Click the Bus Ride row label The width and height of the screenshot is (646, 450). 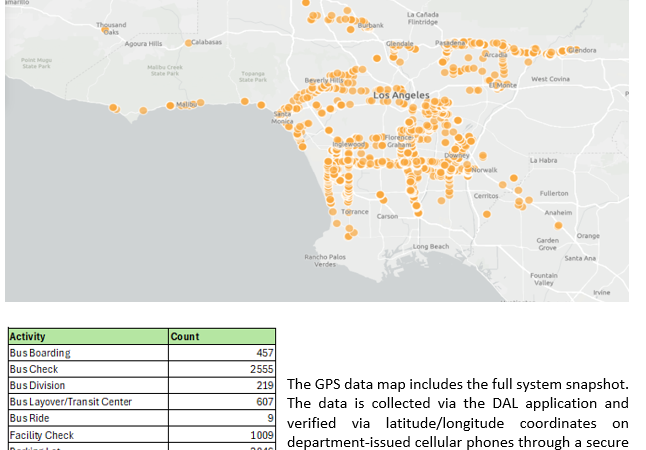29,418
